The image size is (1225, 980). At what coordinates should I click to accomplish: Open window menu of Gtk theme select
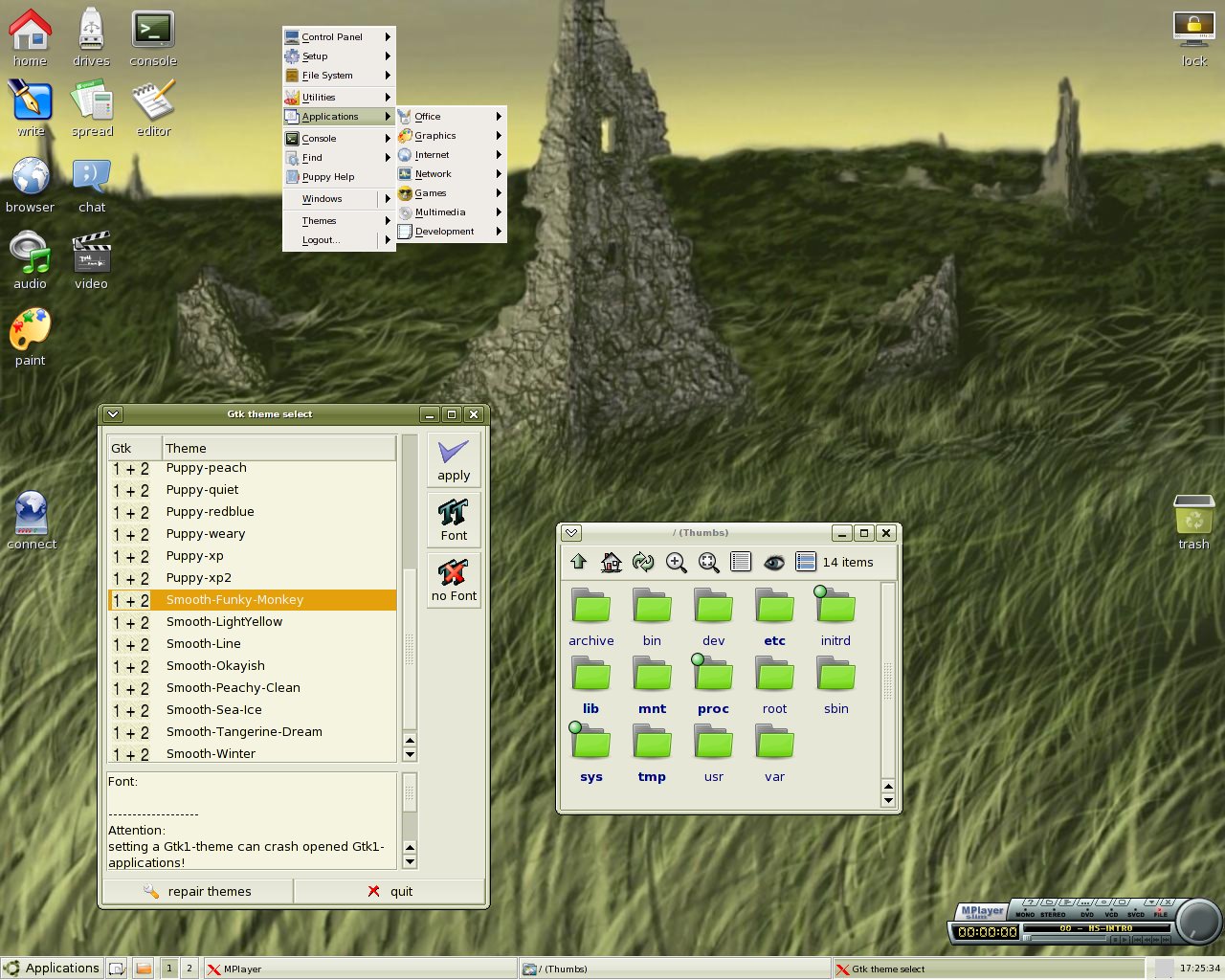coord(113,414)
